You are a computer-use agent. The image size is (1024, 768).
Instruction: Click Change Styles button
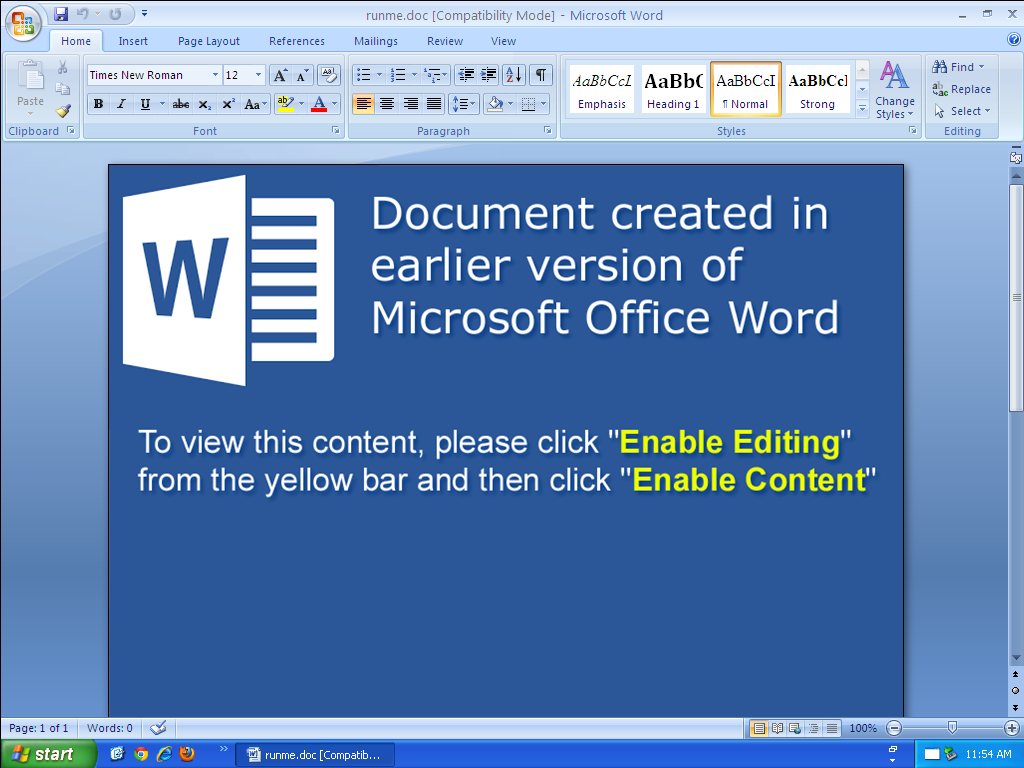click(895, 89)
